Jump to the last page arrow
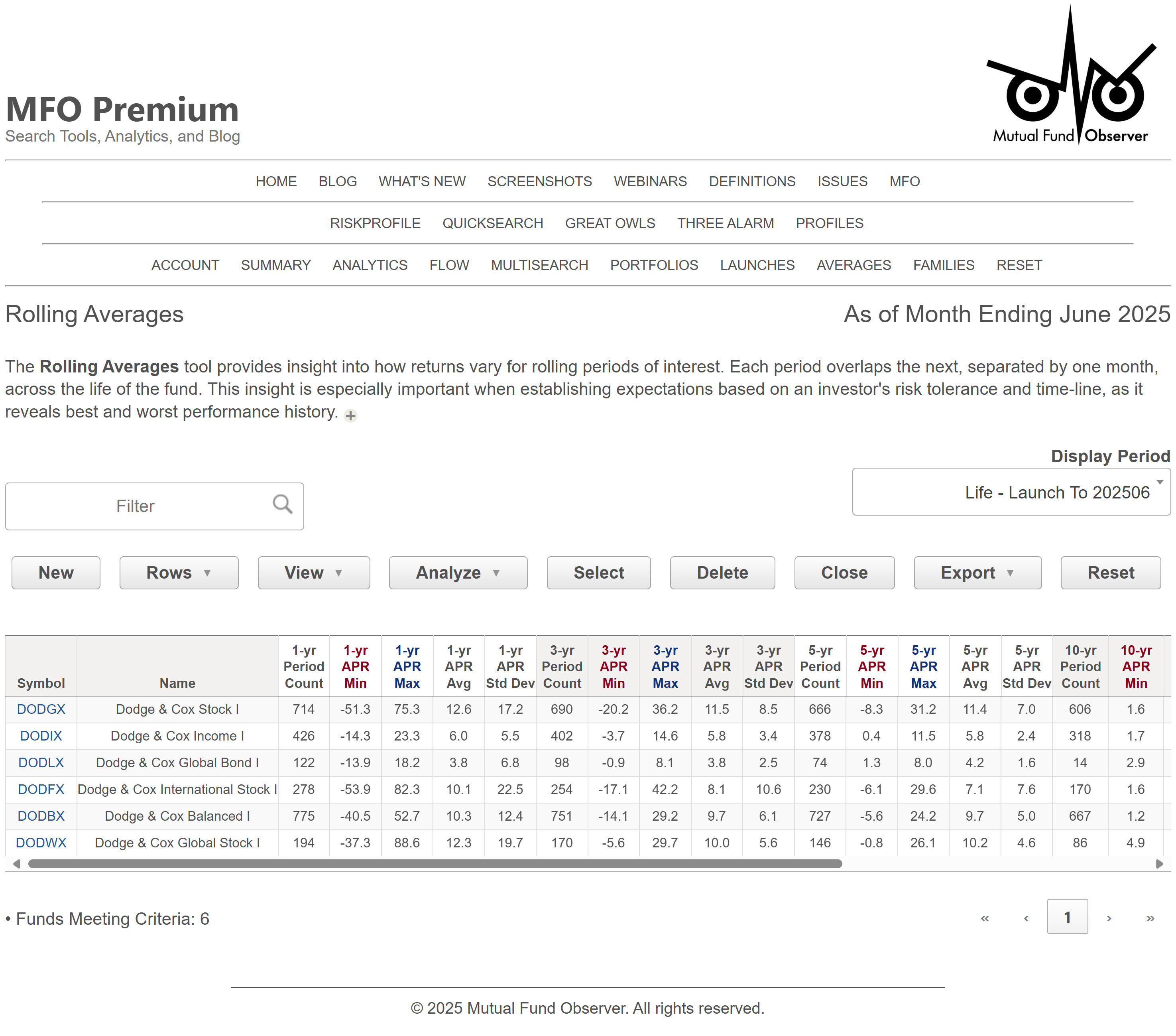Screen dimensions: 1176x1036 pos(1150,918)
